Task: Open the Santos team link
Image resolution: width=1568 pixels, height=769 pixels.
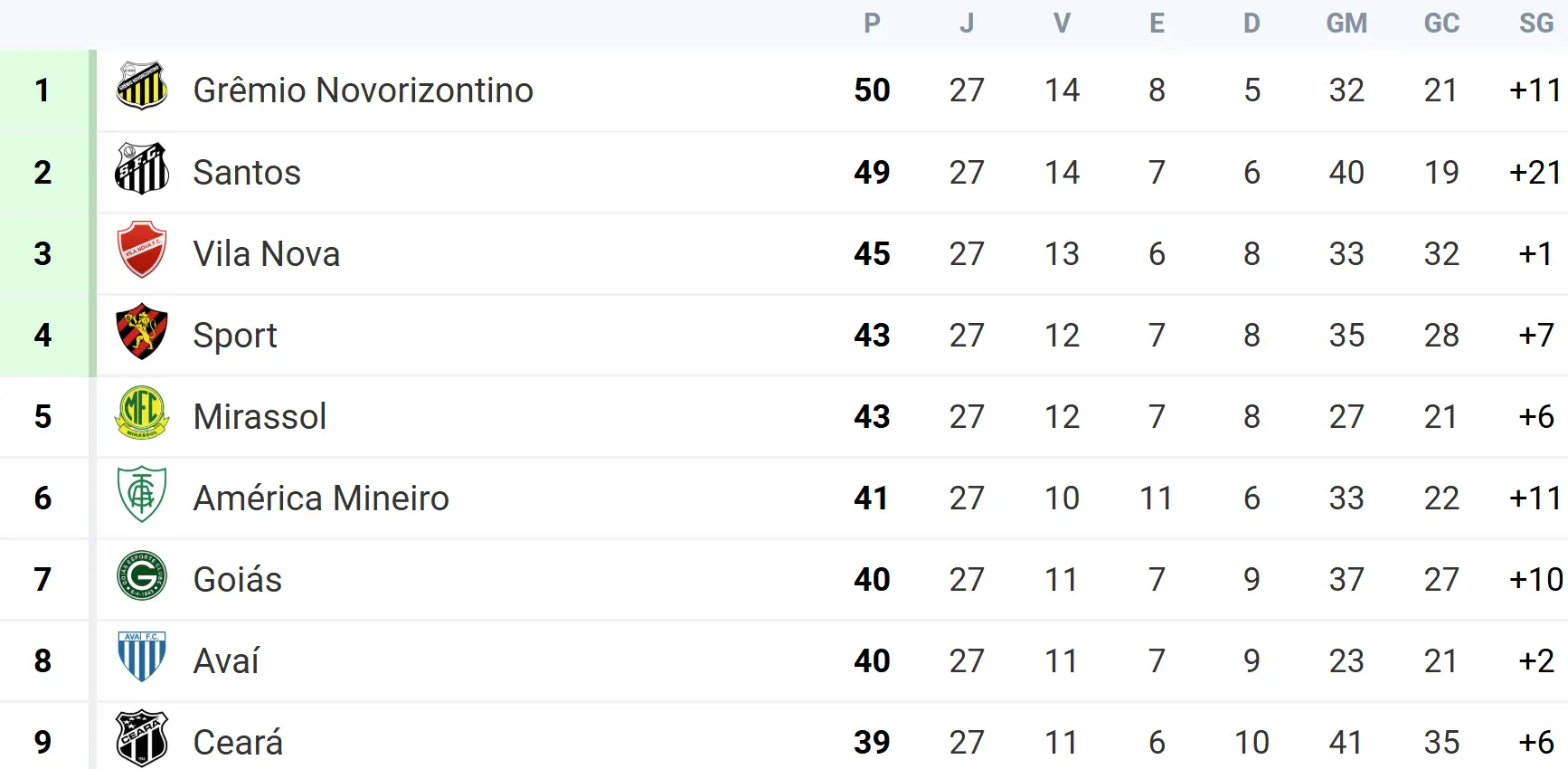Action: point(247,173)
